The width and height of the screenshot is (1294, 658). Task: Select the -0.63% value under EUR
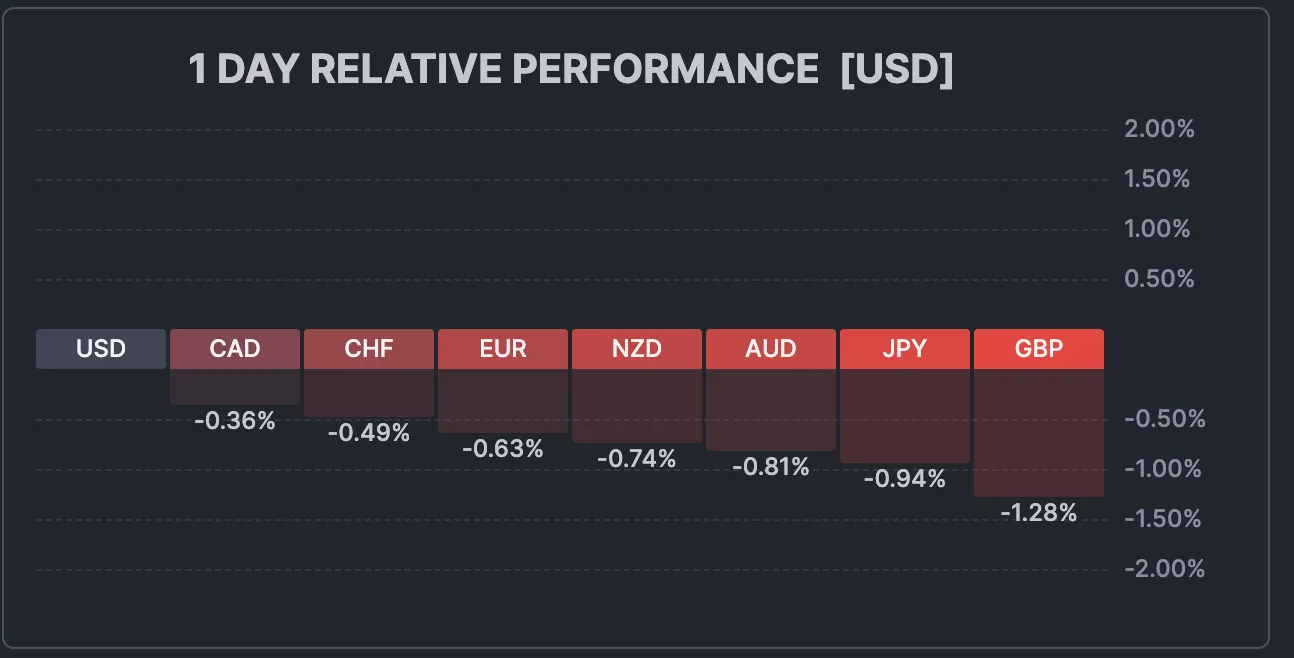(x=503, y=449)
